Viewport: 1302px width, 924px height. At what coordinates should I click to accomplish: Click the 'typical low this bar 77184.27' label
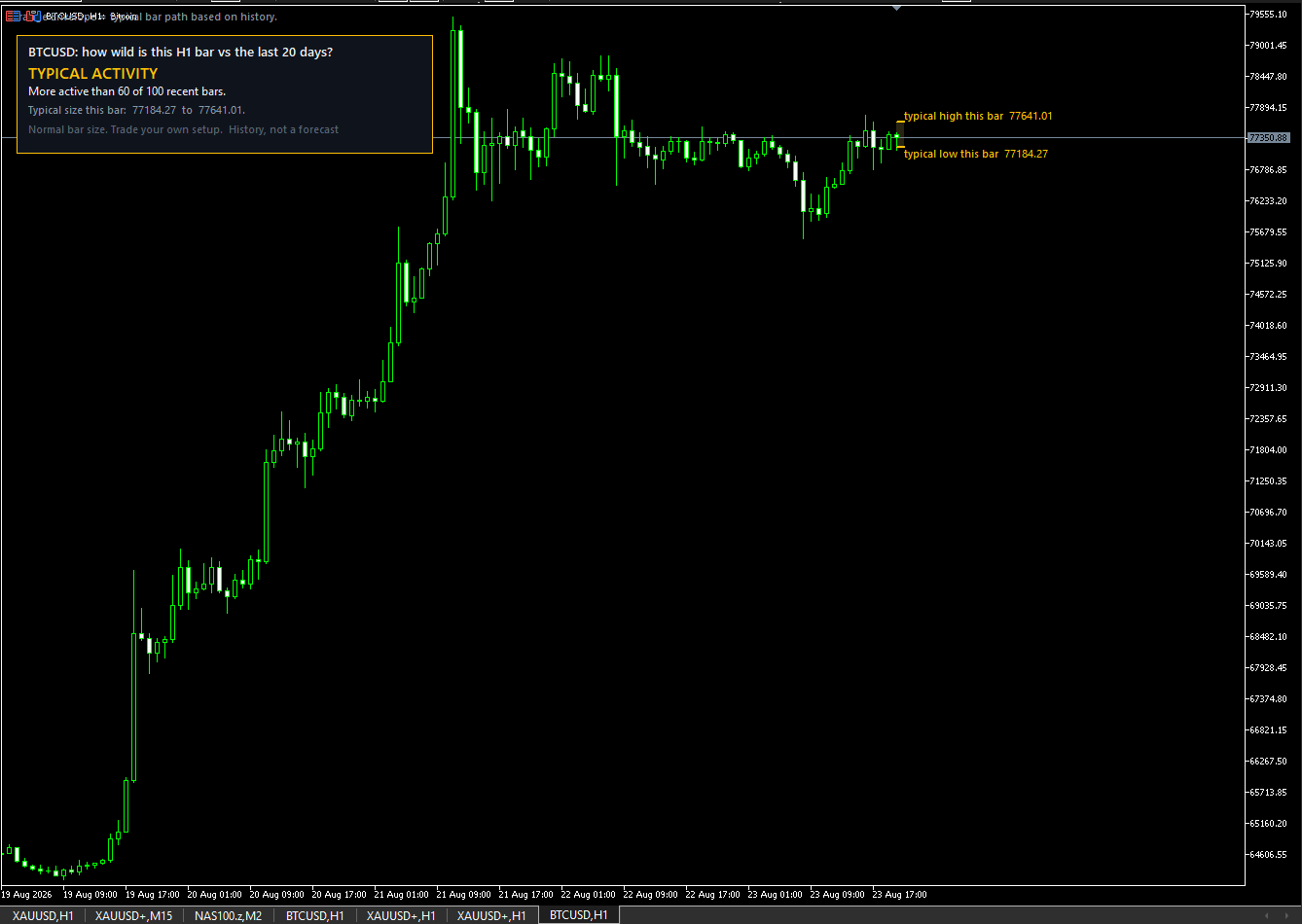pos(976,154)
